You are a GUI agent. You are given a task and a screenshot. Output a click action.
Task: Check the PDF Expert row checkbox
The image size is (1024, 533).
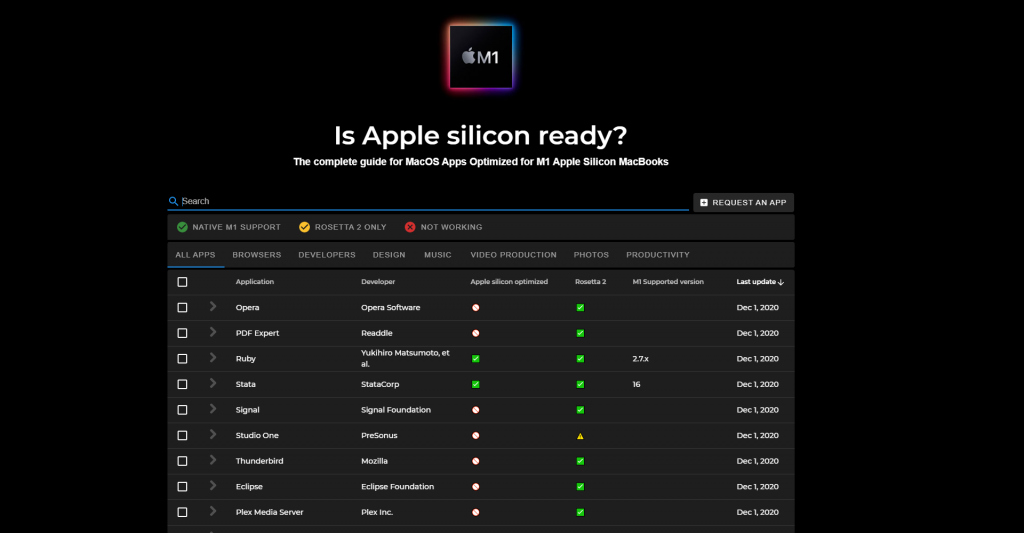182,333
